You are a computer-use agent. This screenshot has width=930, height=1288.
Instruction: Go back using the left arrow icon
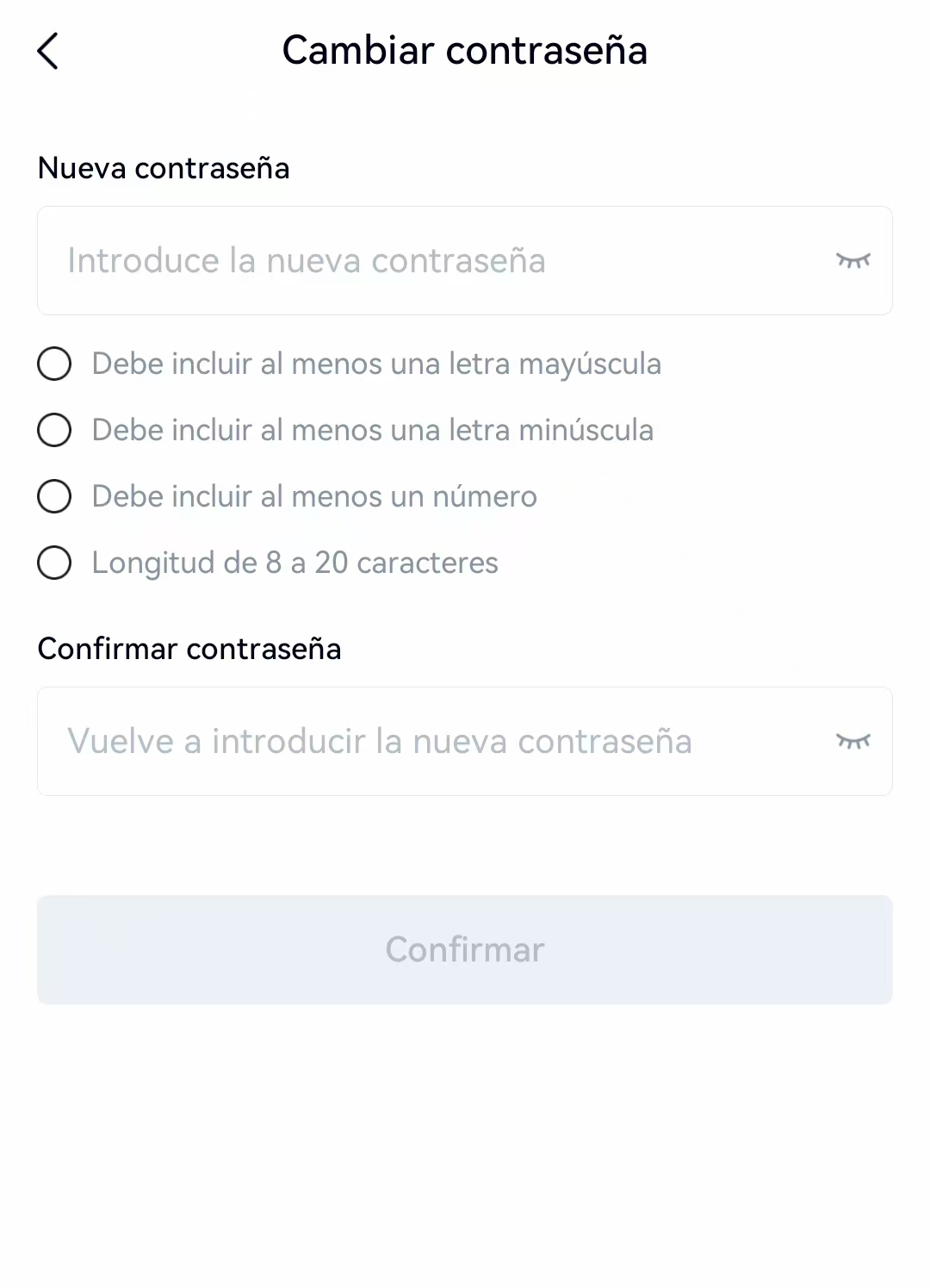coord(48,51)
